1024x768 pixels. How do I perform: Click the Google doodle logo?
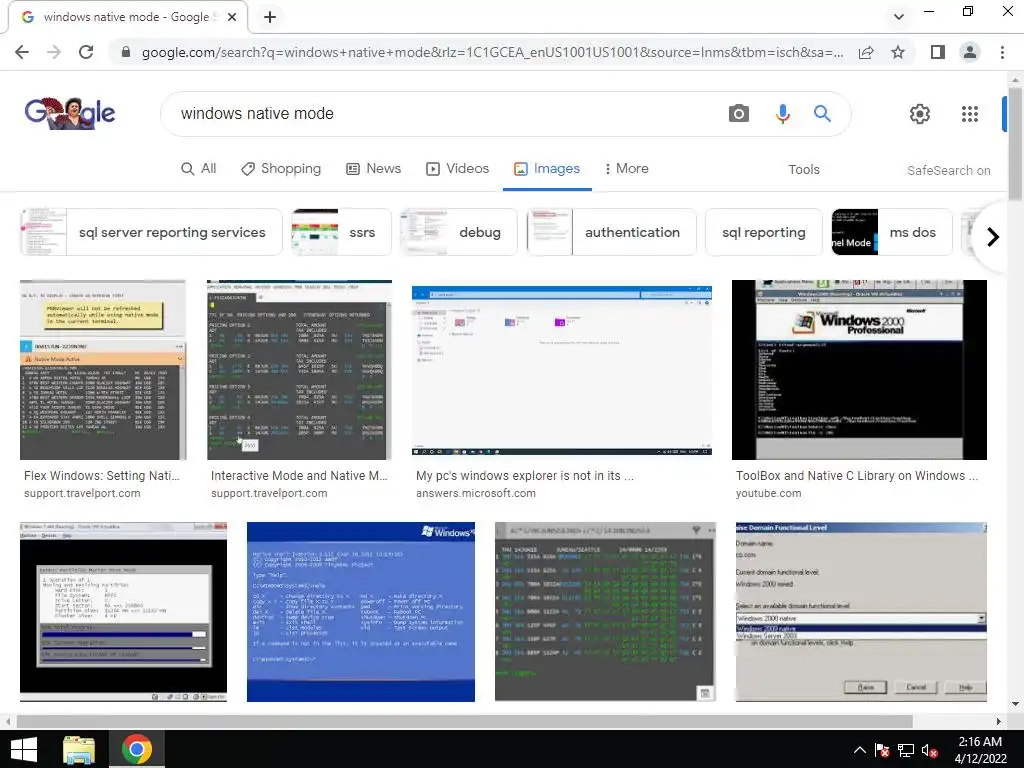pyautogui.click(x=70, y=113)
